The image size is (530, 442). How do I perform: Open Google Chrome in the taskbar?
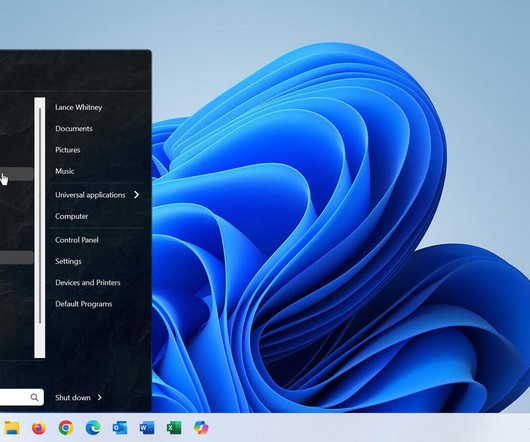(x=66, y=427)
